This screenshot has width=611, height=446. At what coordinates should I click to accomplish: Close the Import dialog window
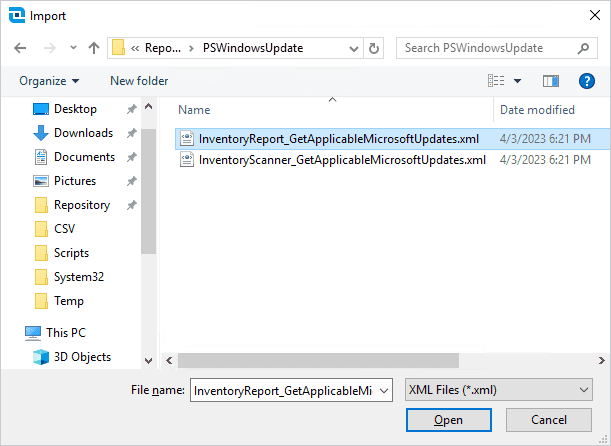tap(595, 16)
